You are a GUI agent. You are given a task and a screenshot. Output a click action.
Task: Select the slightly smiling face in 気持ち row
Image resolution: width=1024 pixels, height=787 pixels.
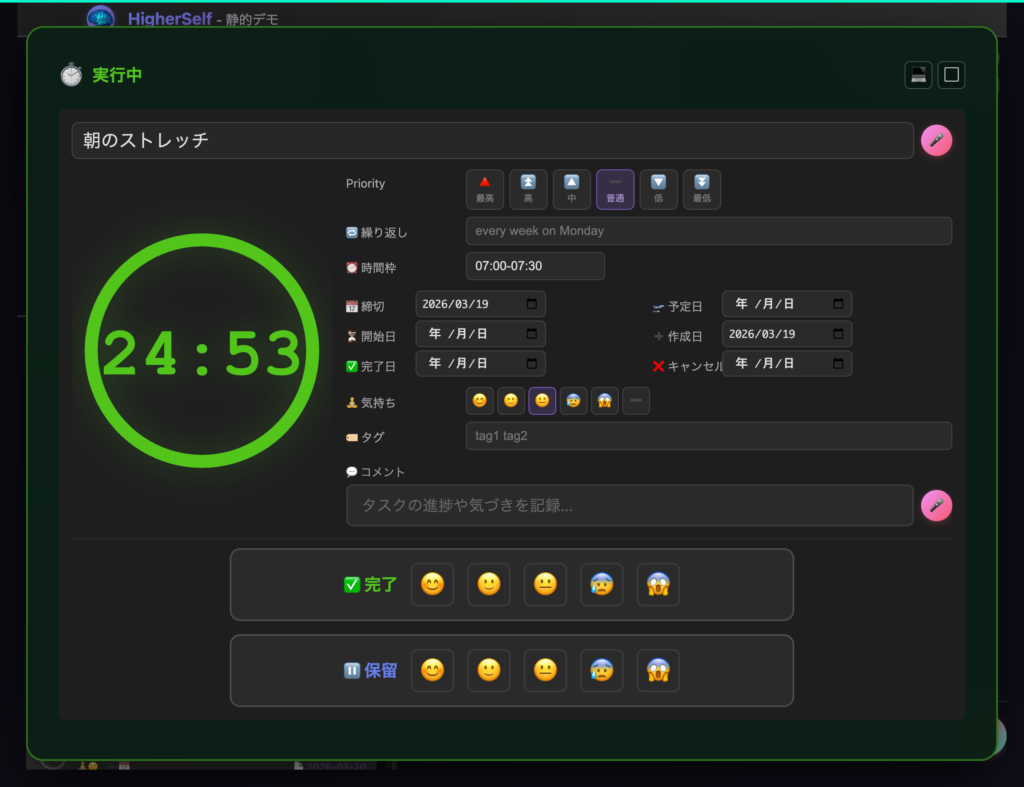(511, 401)
